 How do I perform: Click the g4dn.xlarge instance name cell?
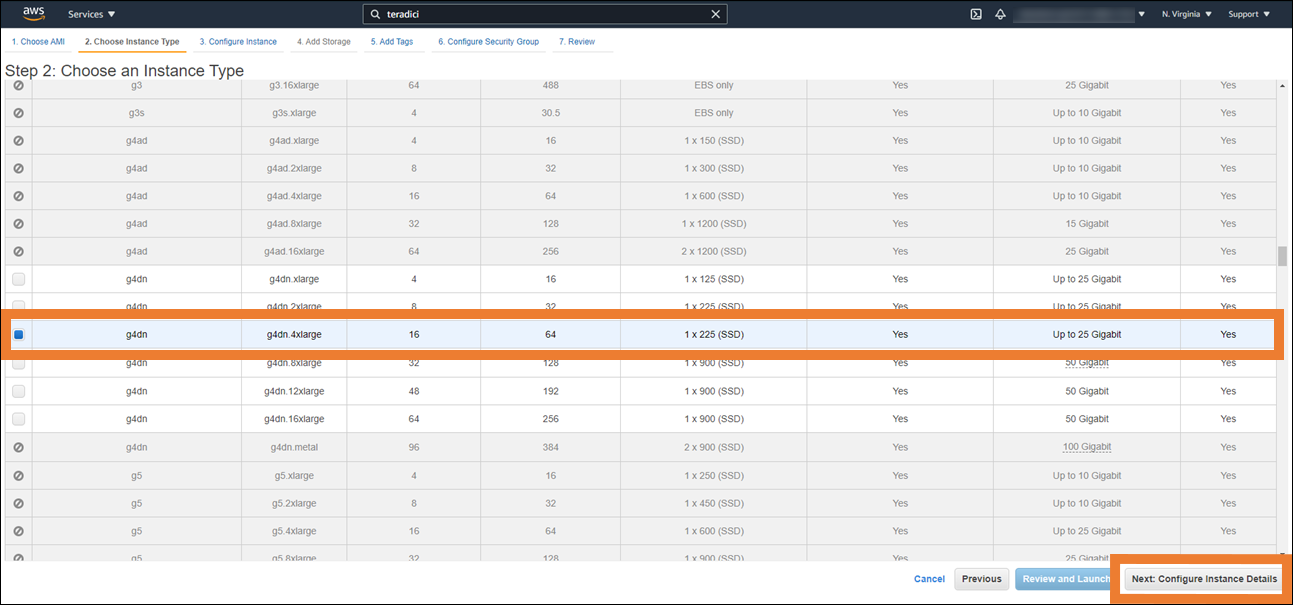point(294,279)
